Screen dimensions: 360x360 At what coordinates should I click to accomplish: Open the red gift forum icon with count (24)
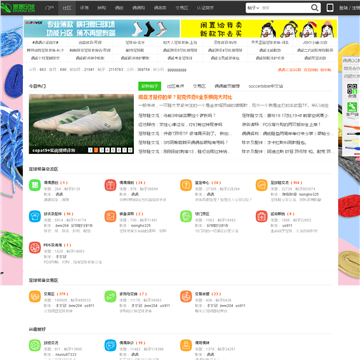point(110,185)
